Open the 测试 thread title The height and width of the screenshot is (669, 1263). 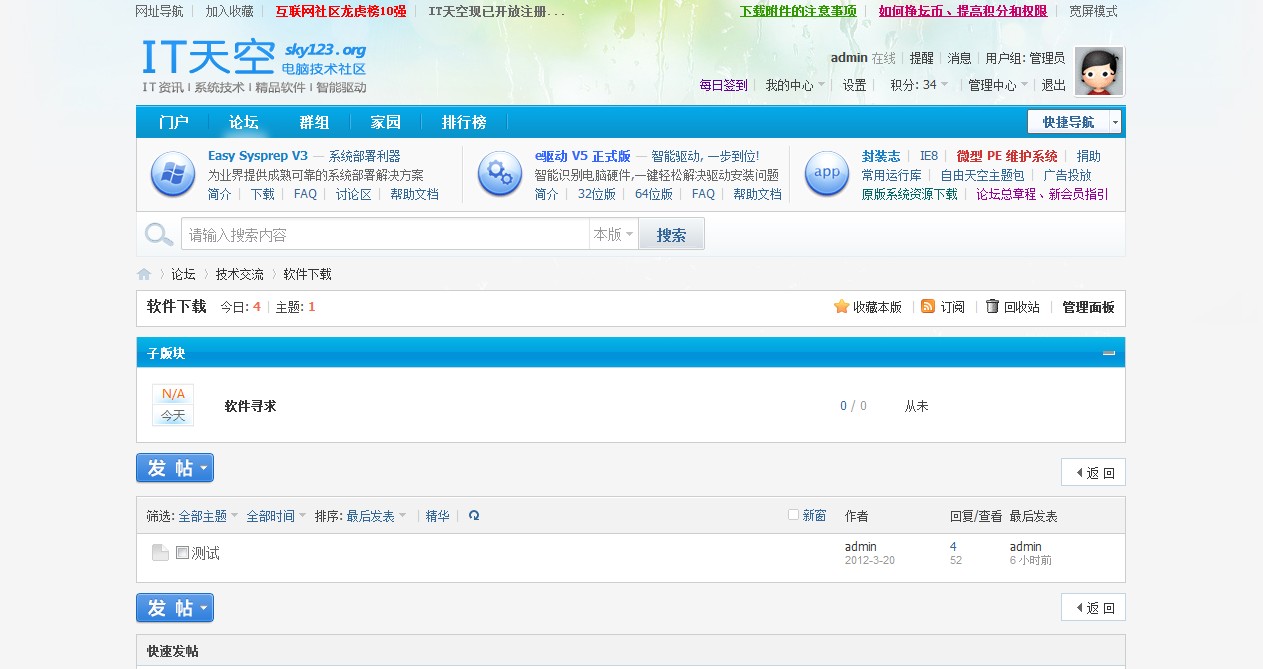(205, 553)
